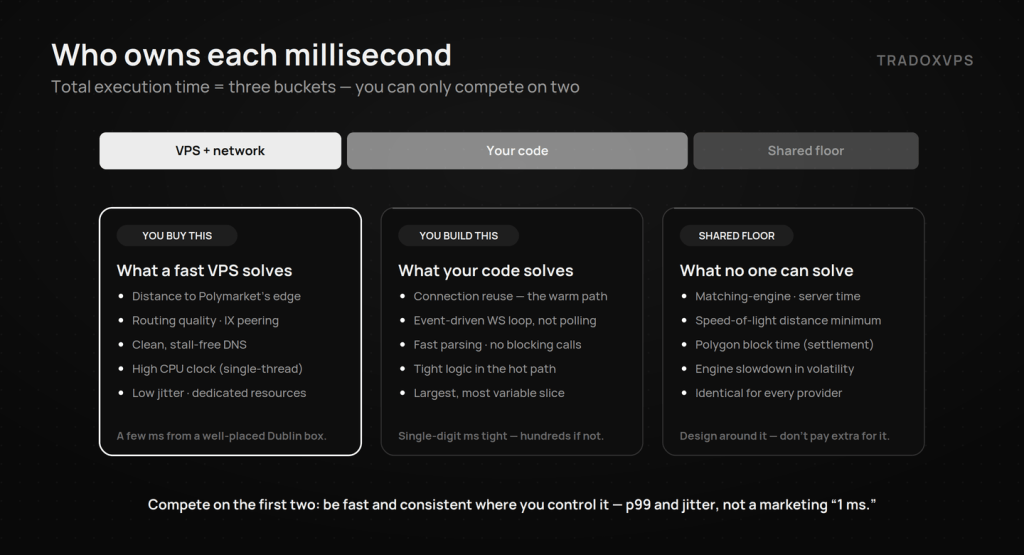Select the VPS + network segment
The height and width of the screenshot is (555, 1024).
tap(220, 151)
